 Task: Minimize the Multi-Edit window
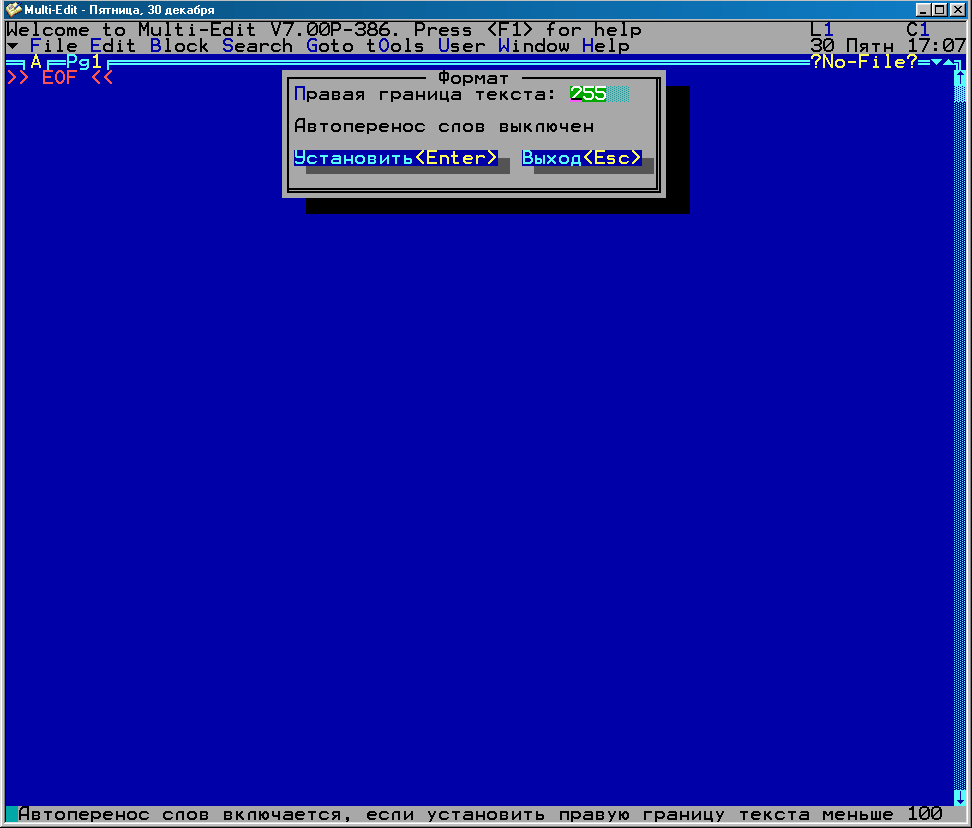click(x=923, y=10)
